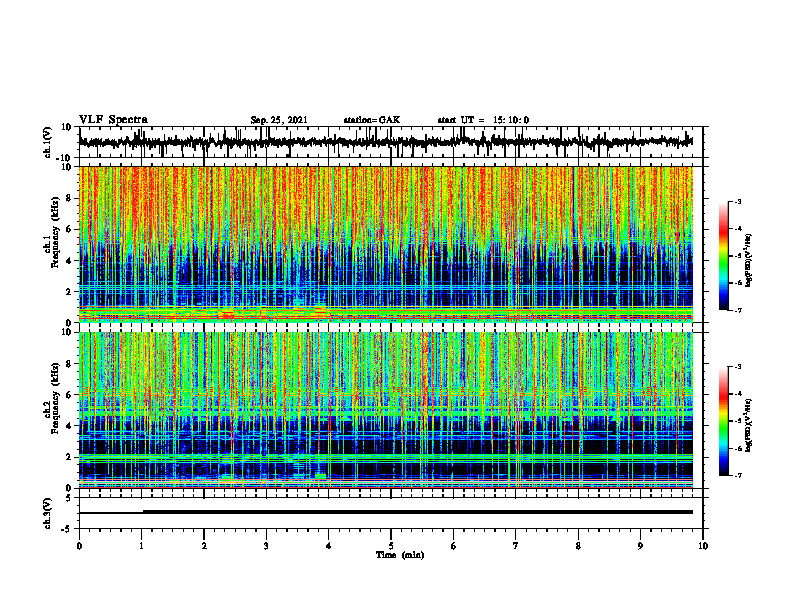Click the "-10" tick on ch.1(V) axis
Viewport: 792px width, 612px height.
tap(65, 158)
